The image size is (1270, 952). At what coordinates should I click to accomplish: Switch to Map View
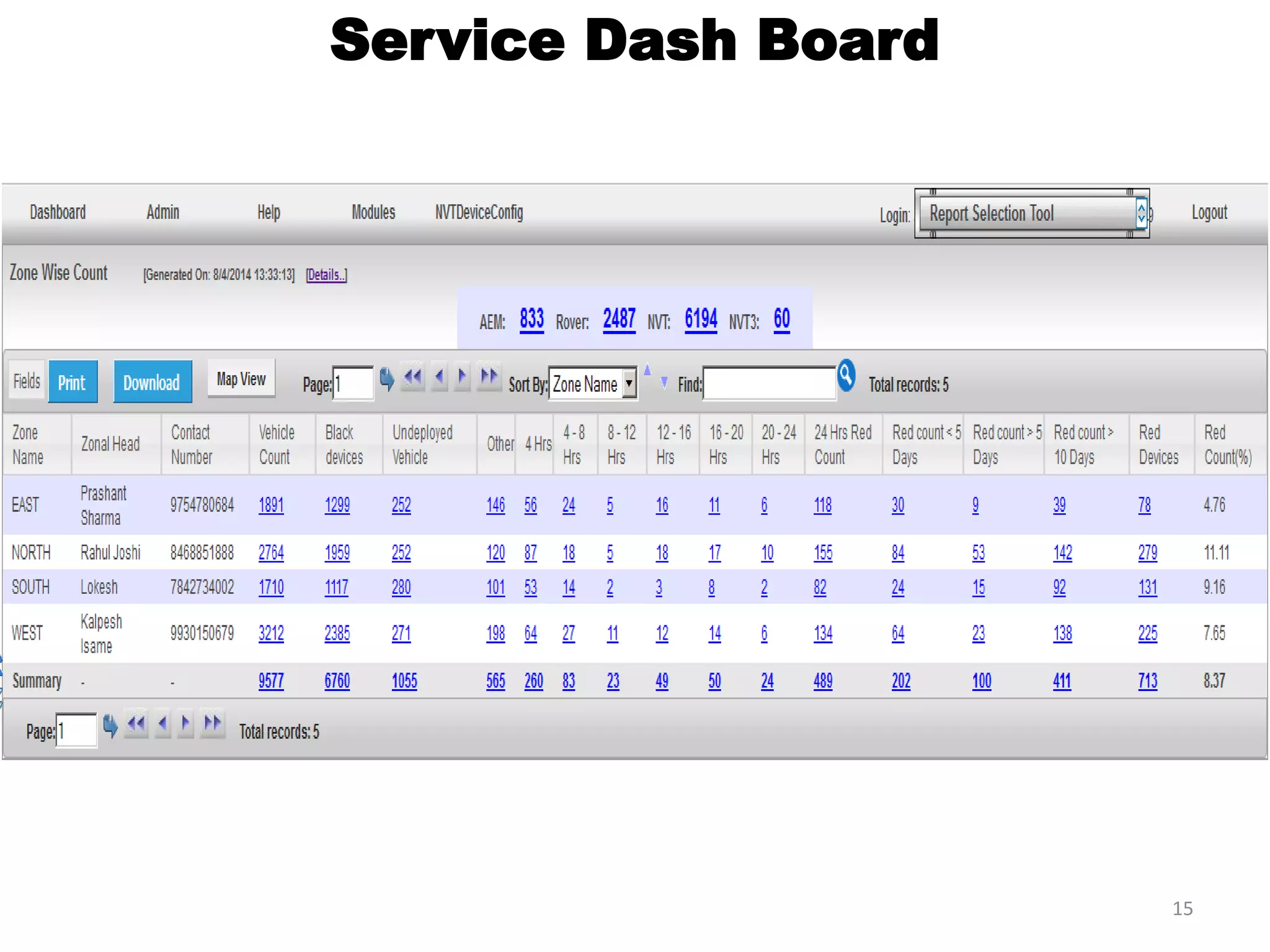[241, 379]
